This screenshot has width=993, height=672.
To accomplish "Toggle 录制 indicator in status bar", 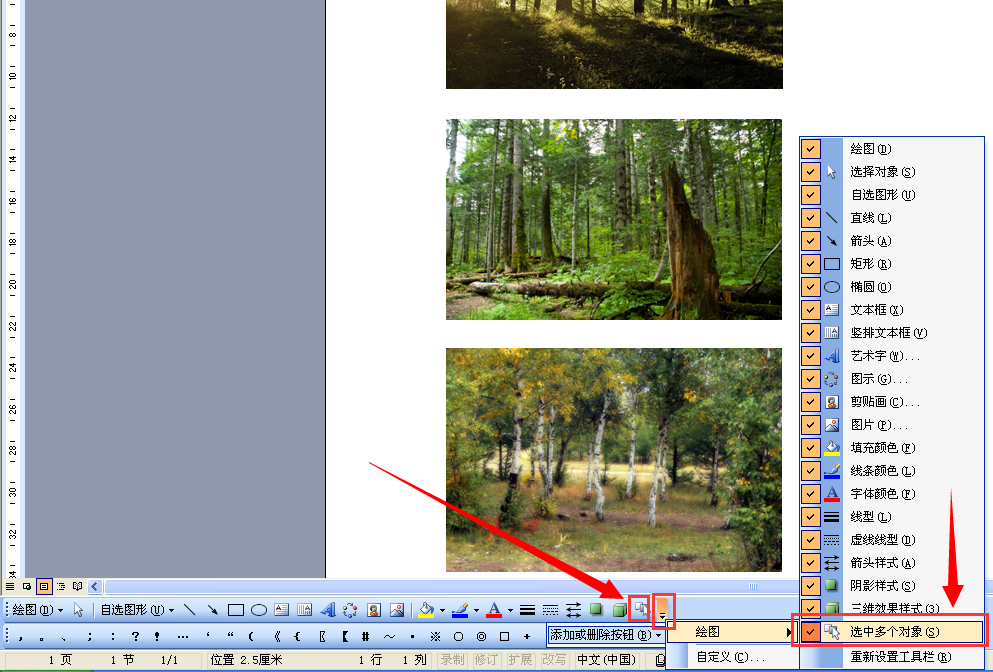I will [452, 660].
